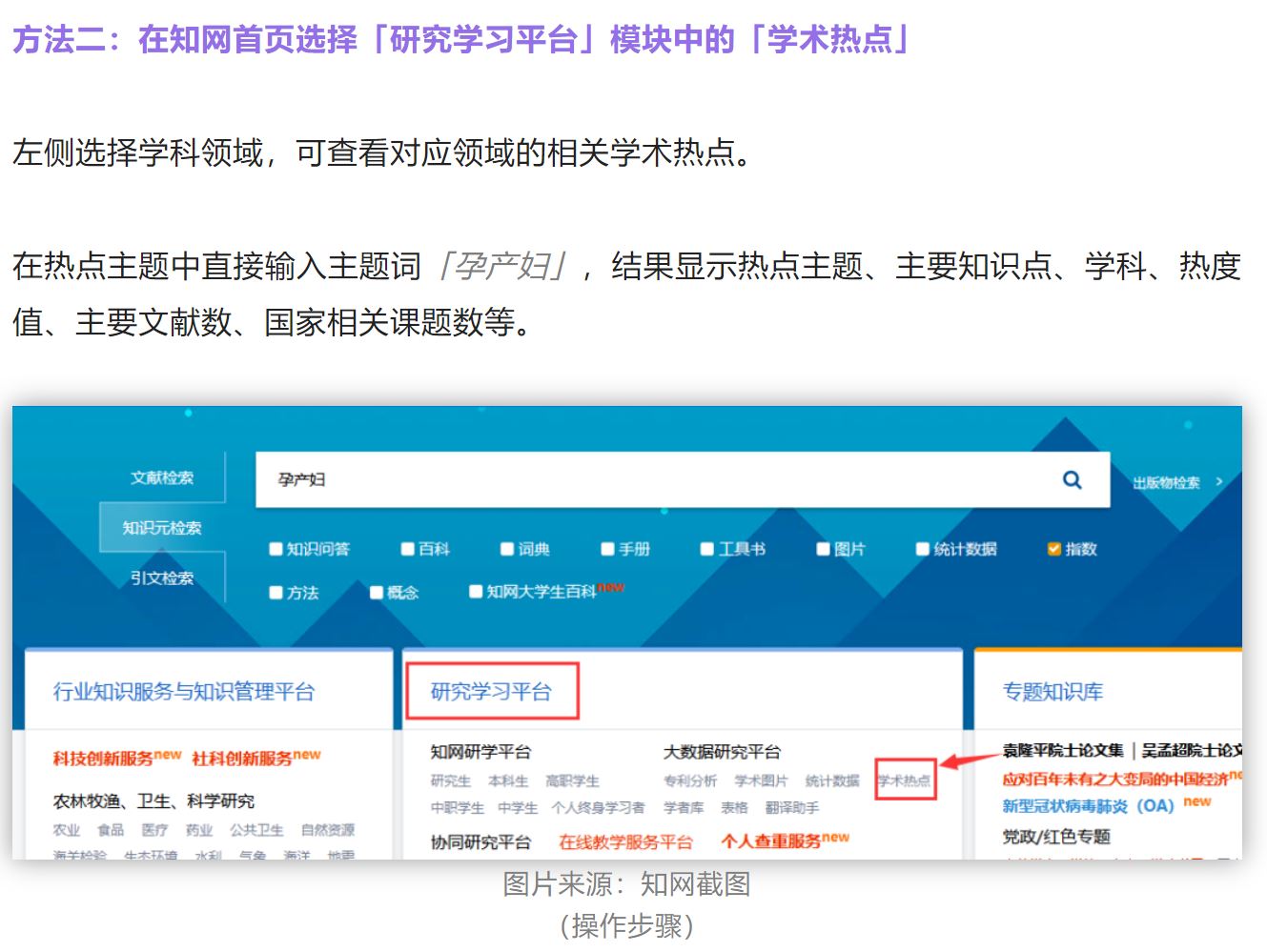The width and height of the screenshot is (1267, 952).
Task: Open the 党政/红色专题 link
Action: 1056,837
